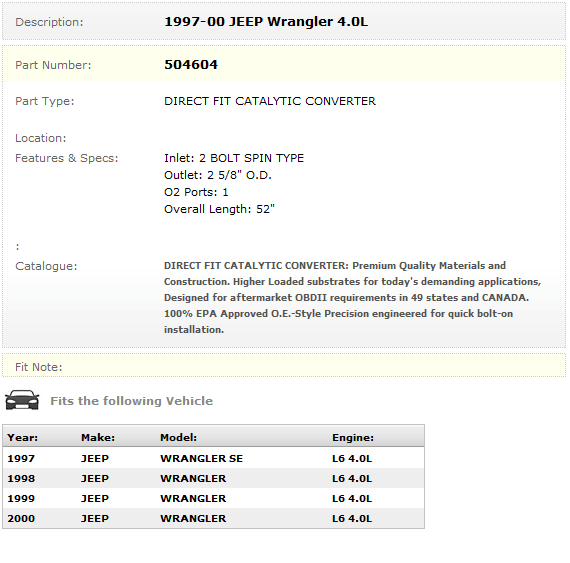
Task: Select the O2 Ports: 1 line
Action: (196, 192)
